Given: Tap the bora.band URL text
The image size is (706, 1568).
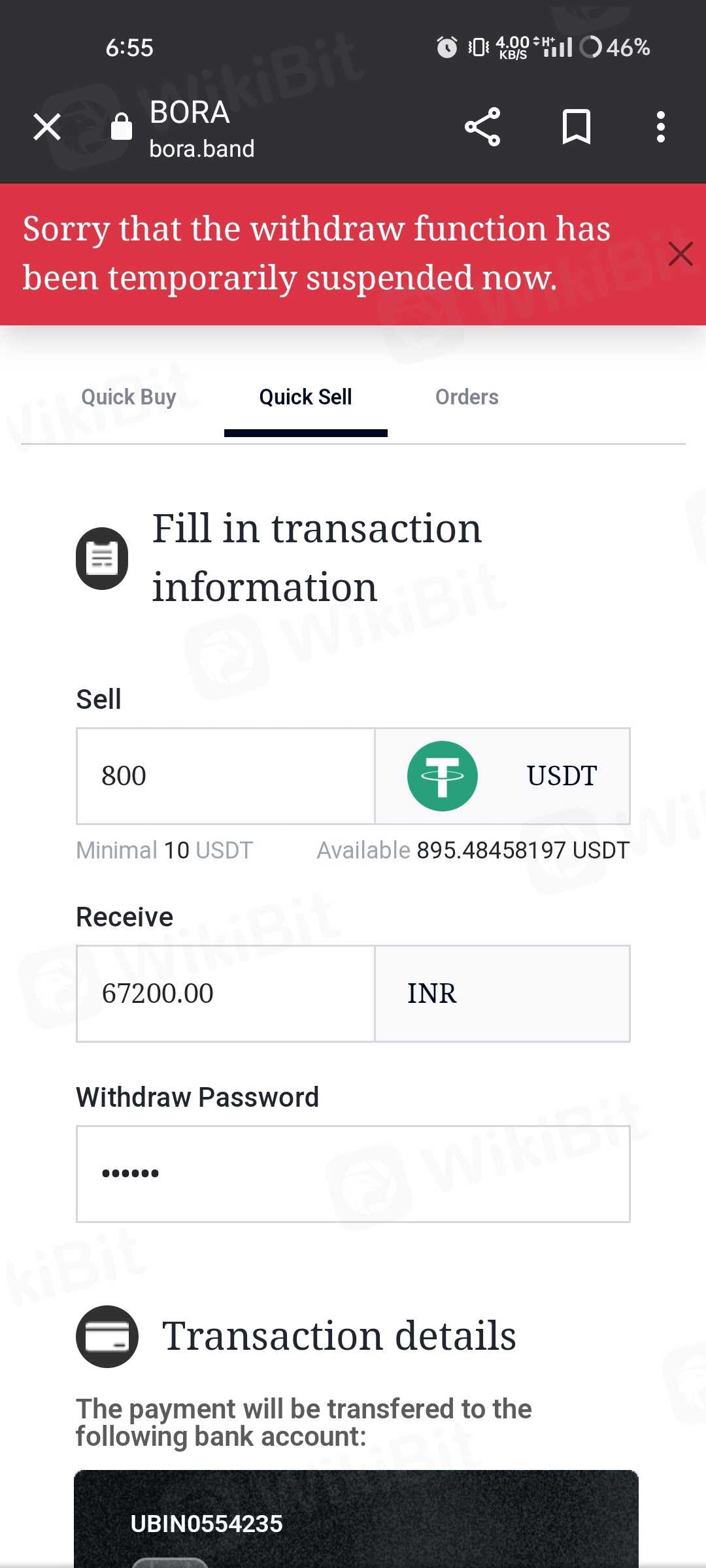Looking at the screenshot, I should [202, 149].
